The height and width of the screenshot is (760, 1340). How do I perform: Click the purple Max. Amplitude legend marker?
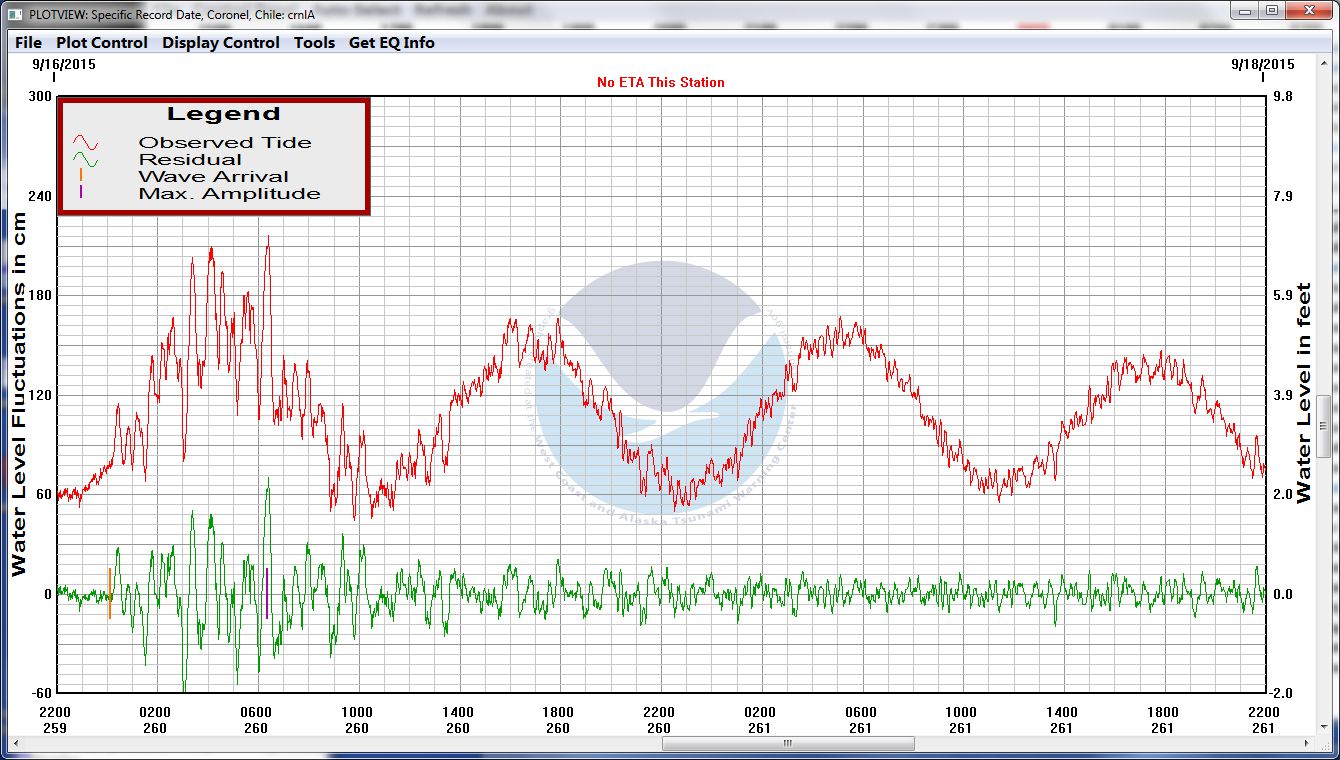[81, 192]
